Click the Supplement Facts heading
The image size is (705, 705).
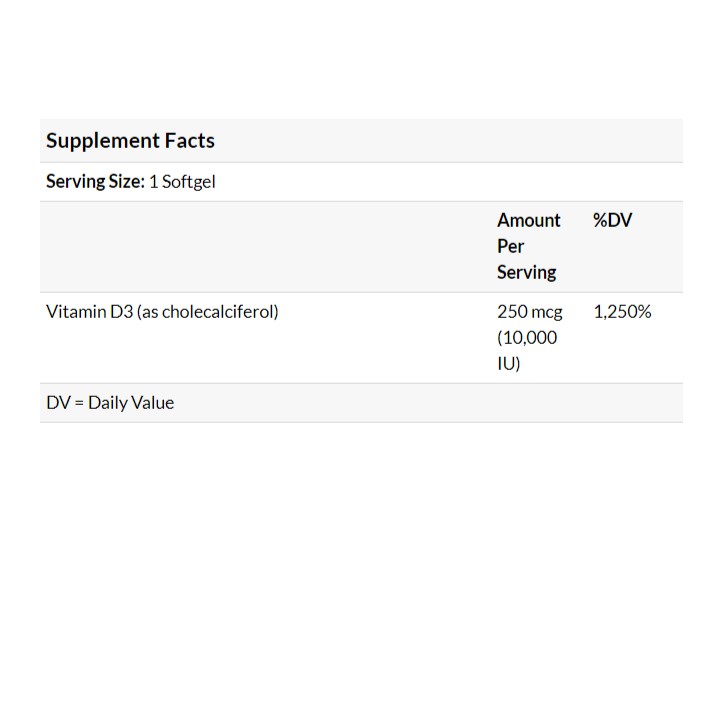pos(130,141)
